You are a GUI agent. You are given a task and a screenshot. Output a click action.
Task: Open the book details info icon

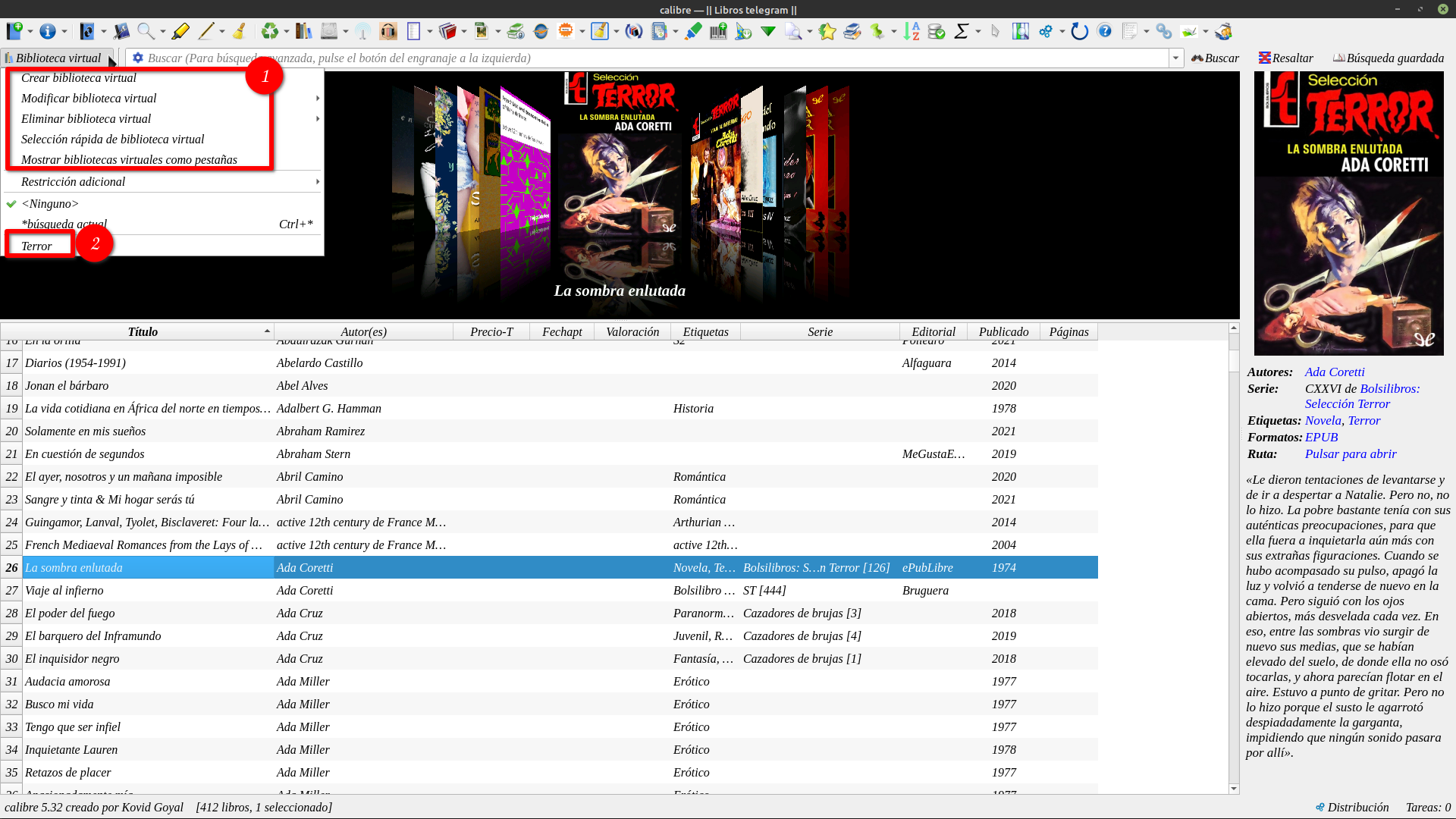click(x=48, y=31)
